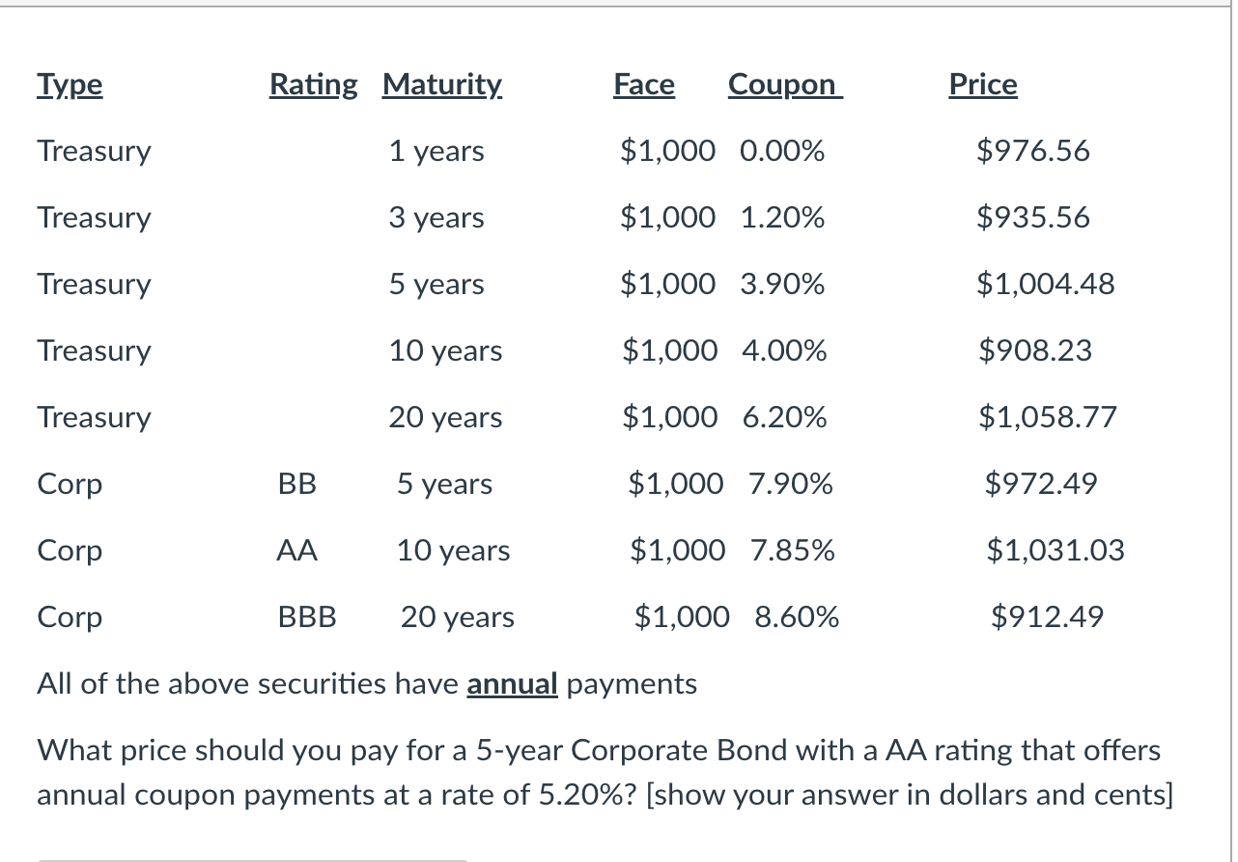The height and width of the screenshot is (862, 1238).
Task: Select the $935.56 price value
Action: point(1033,218)
